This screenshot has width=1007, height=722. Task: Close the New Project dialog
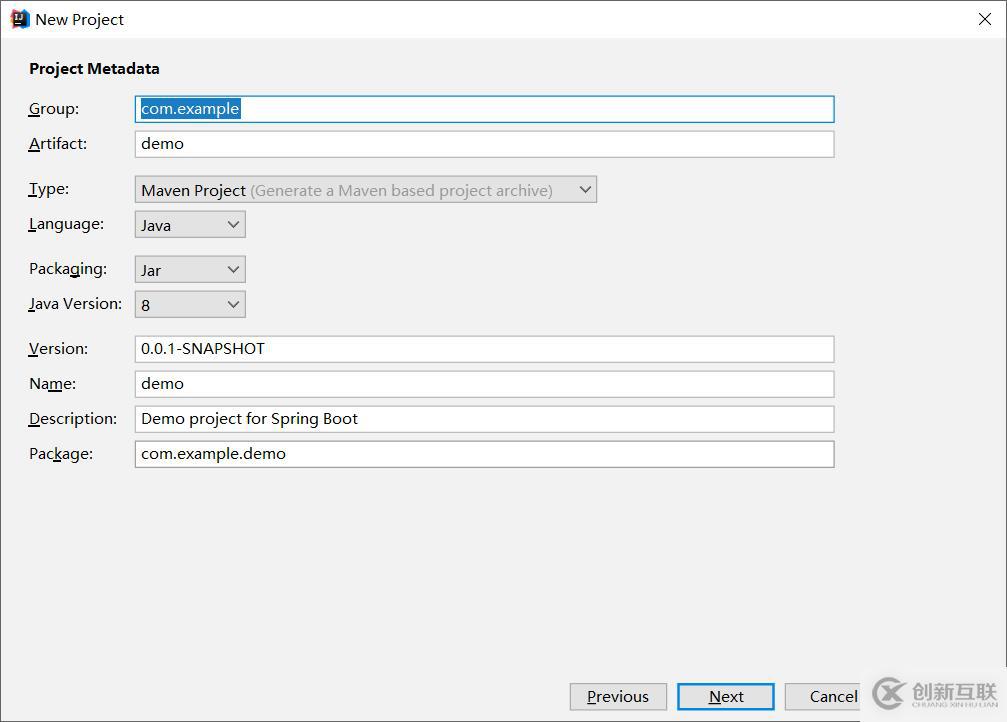pos(985,19)
